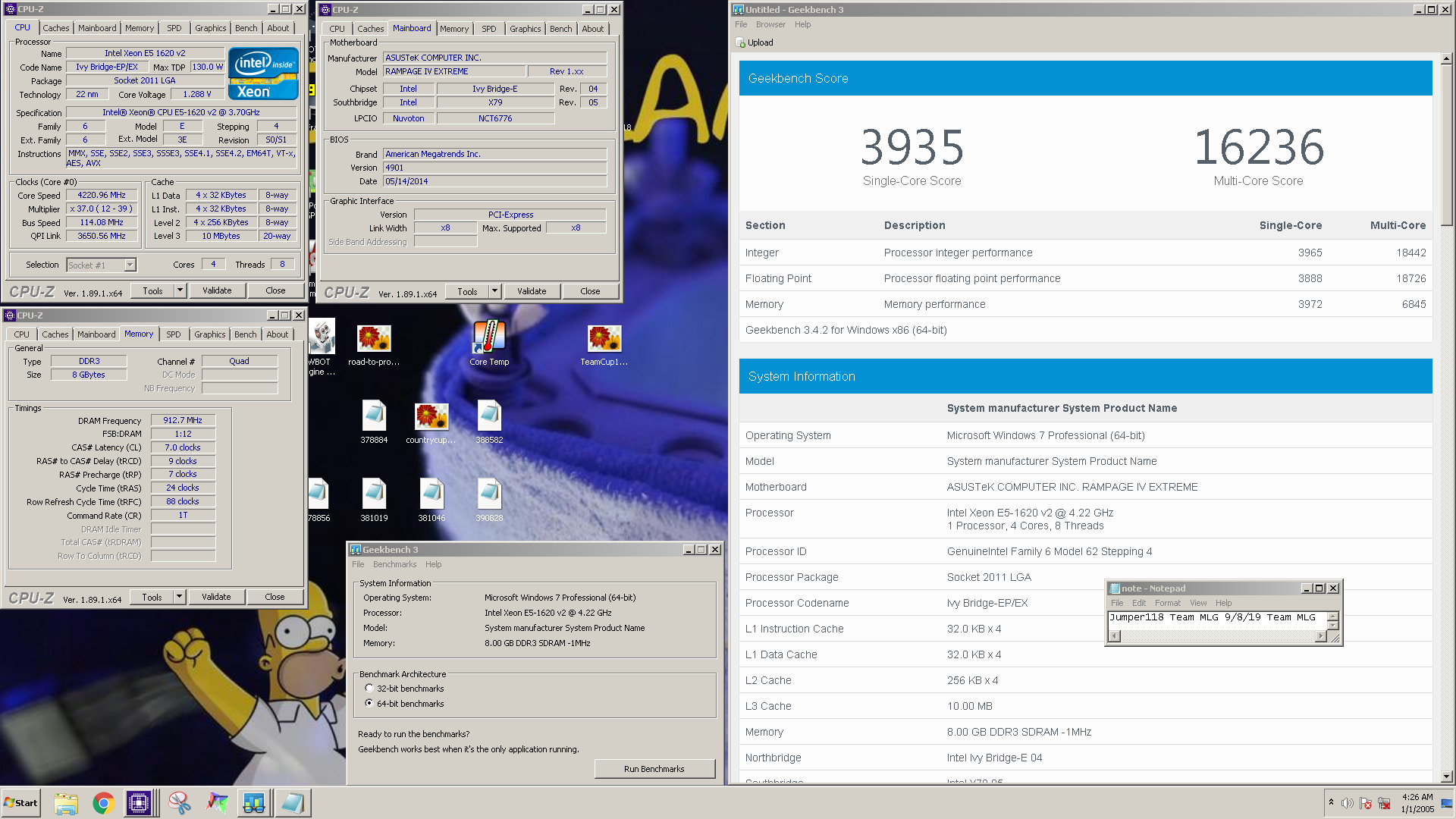
Task: Open the 390828 desktop file
Action: pyautogui.click(x=489, y=500)
